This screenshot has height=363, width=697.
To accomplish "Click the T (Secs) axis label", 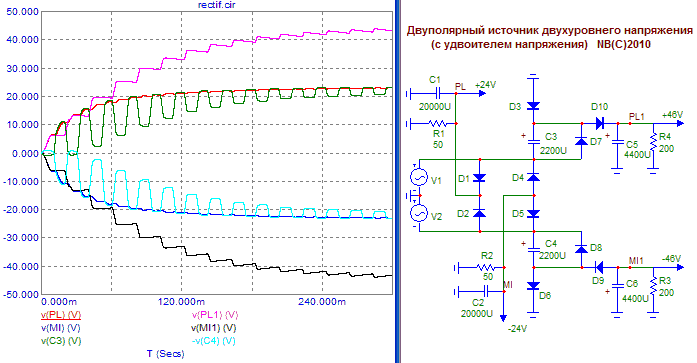I will 165,354.
